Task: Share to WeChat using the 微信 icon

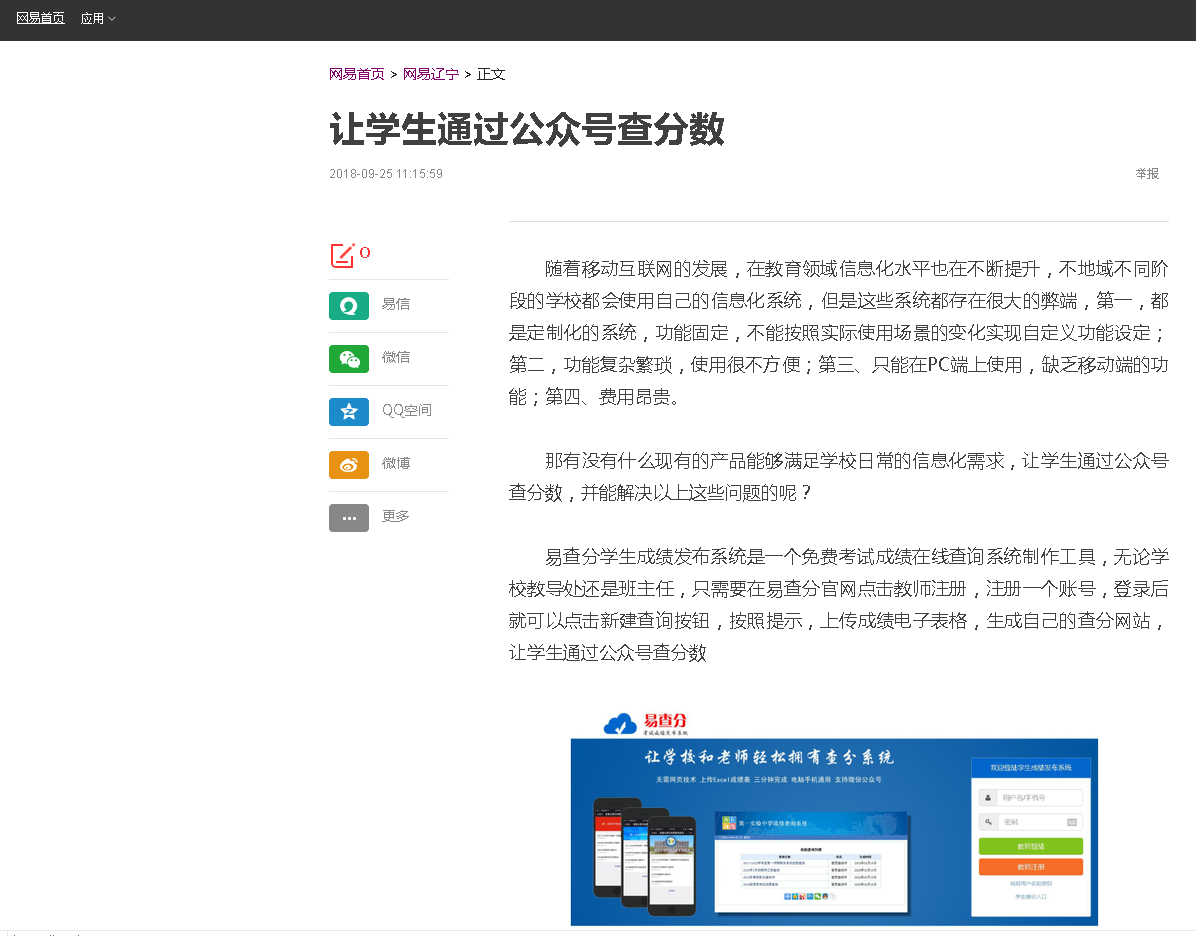Action: pos(349,359)
